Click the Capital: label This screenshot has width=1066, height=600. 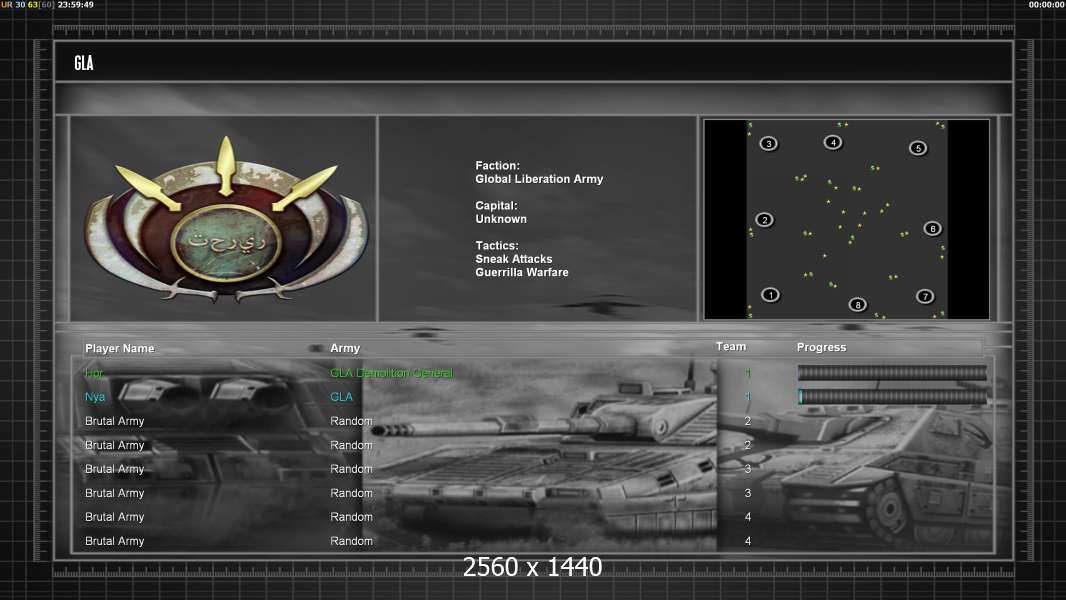pos(496,206)
